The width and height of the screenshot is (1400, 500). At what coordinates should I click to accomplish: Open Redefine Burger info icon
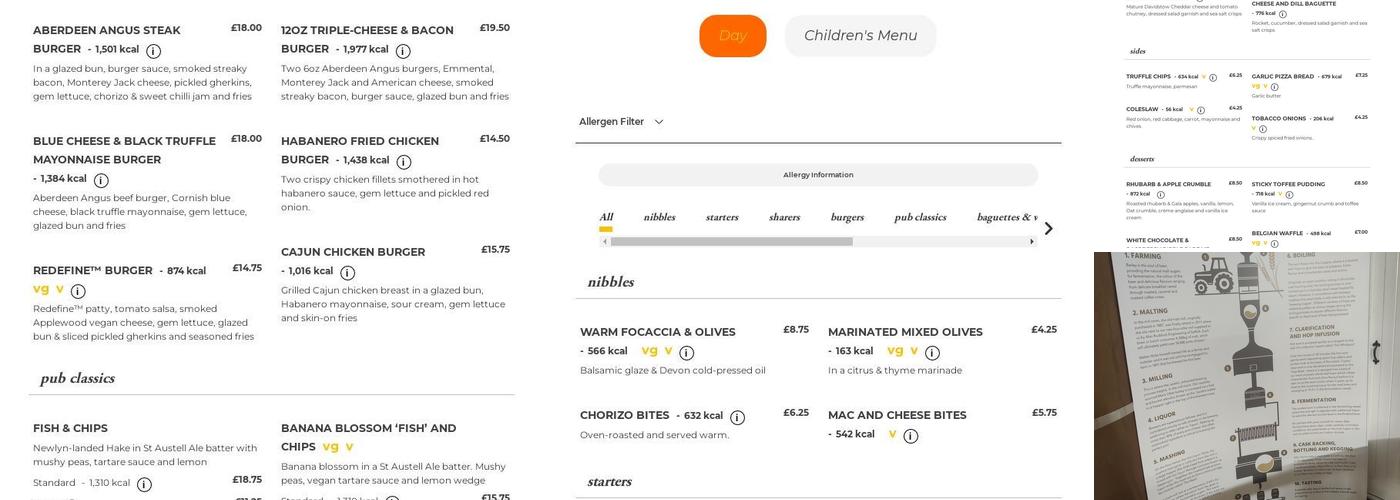78,292
